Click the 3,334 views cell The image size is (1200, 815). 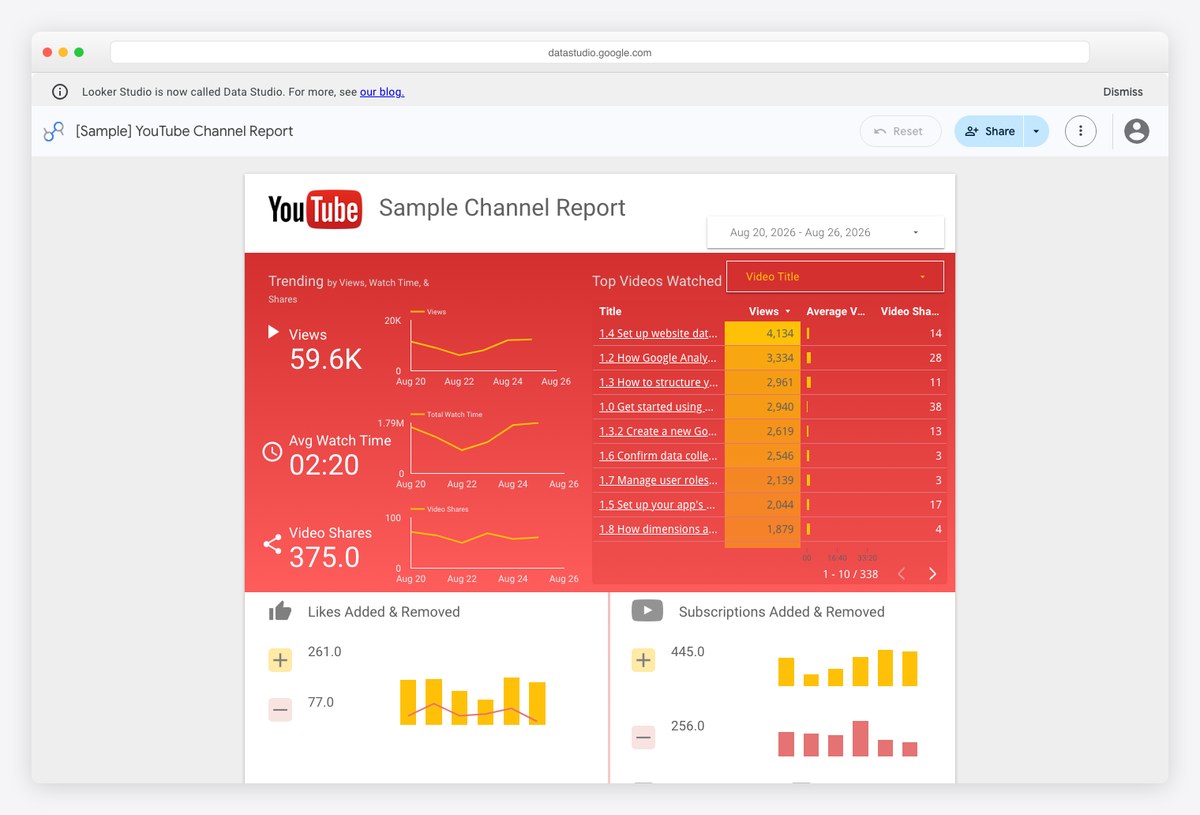(762, 358)
